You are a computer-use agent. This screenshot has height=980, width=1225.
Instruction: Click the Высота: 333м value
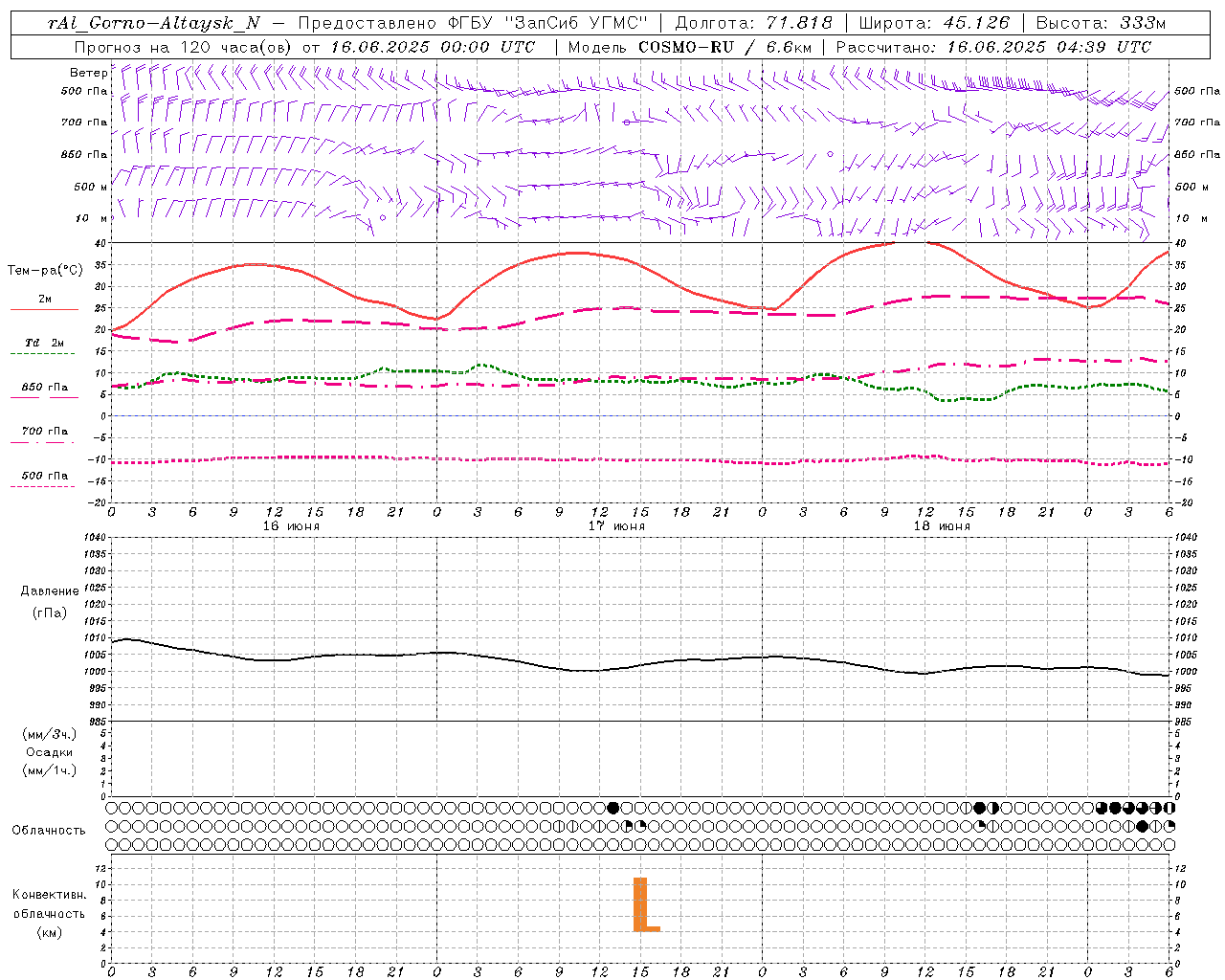pyautogui.click(x=1102, y=23)
